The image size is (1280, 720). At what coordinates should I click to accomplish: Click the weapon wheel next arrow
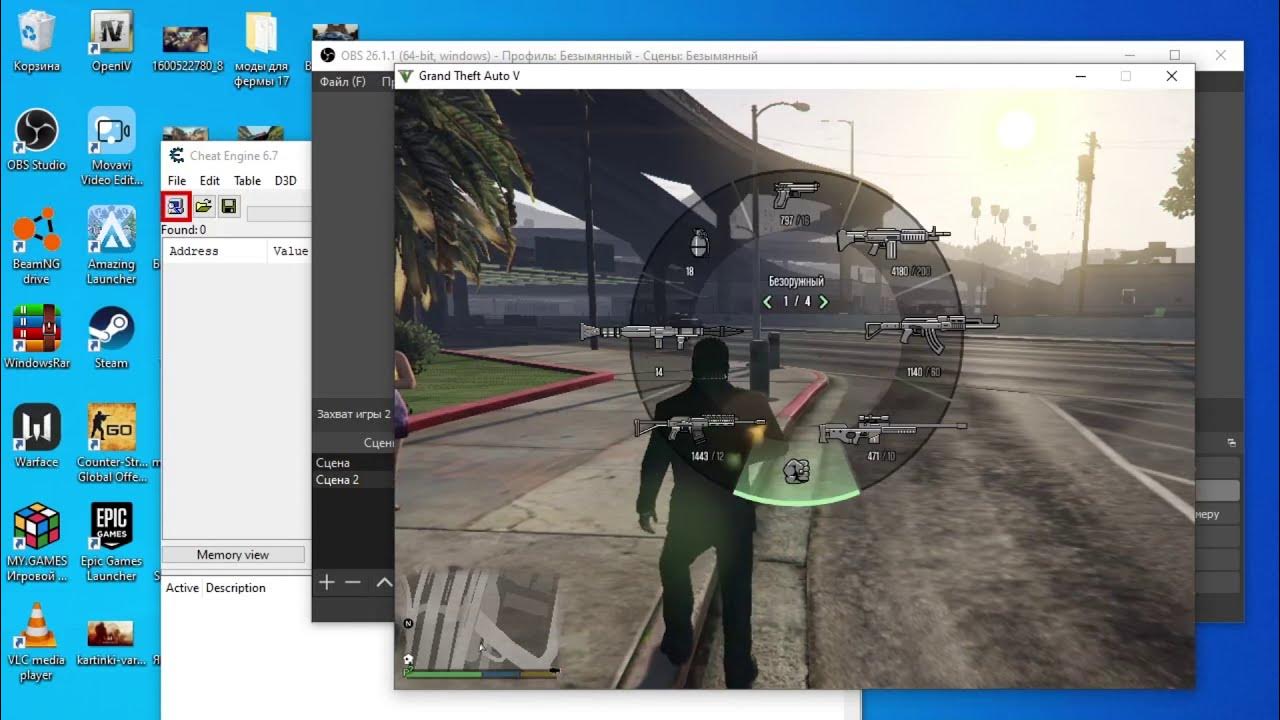pos(824,301)
